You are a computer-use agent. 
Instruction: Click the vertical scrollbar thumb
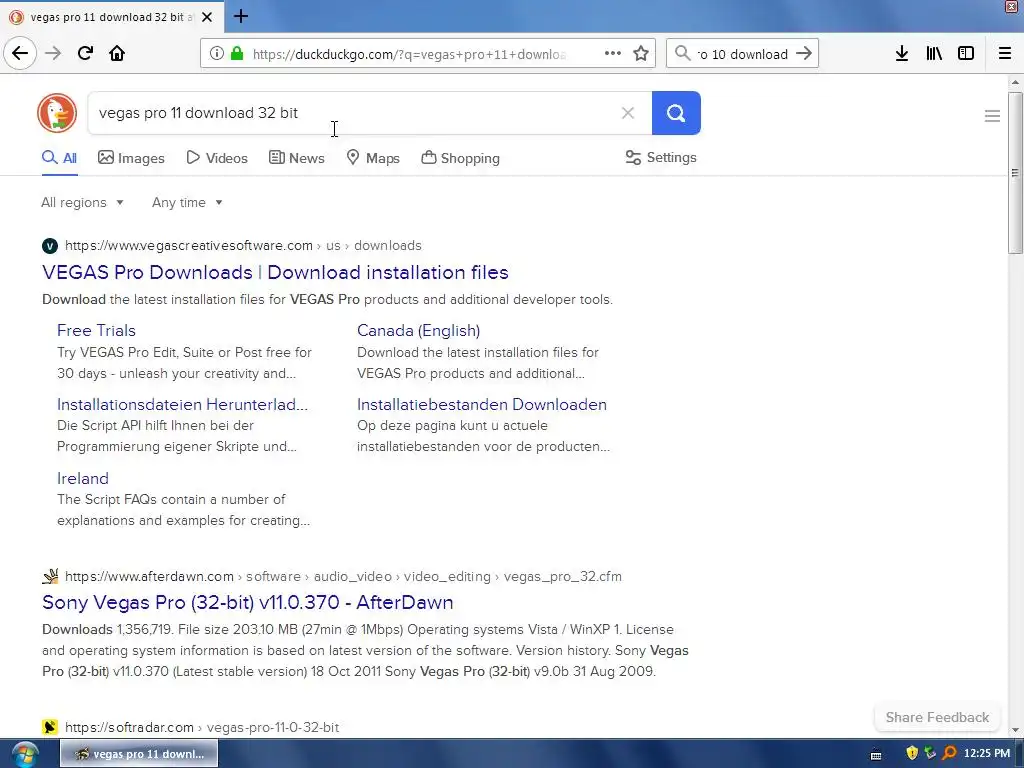click(x=1015, y=173)
